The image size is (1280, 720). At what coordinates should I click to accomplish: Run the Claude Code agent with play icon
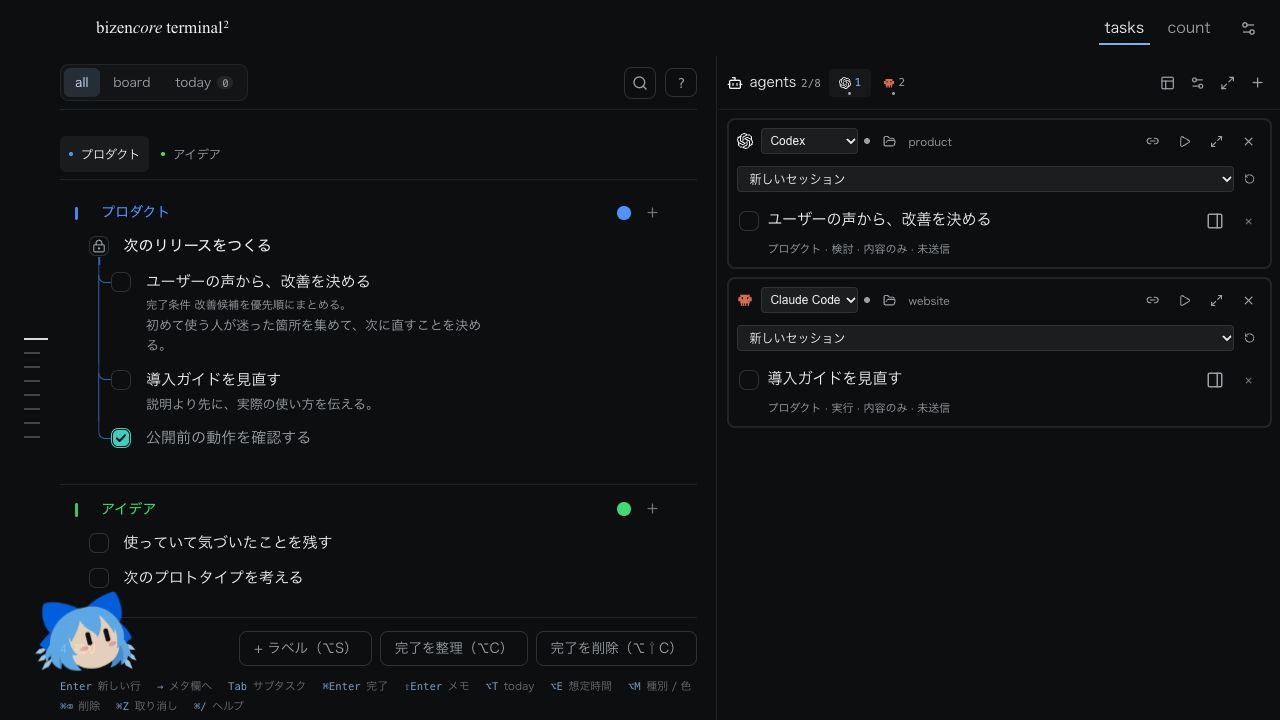(1184, 300)
